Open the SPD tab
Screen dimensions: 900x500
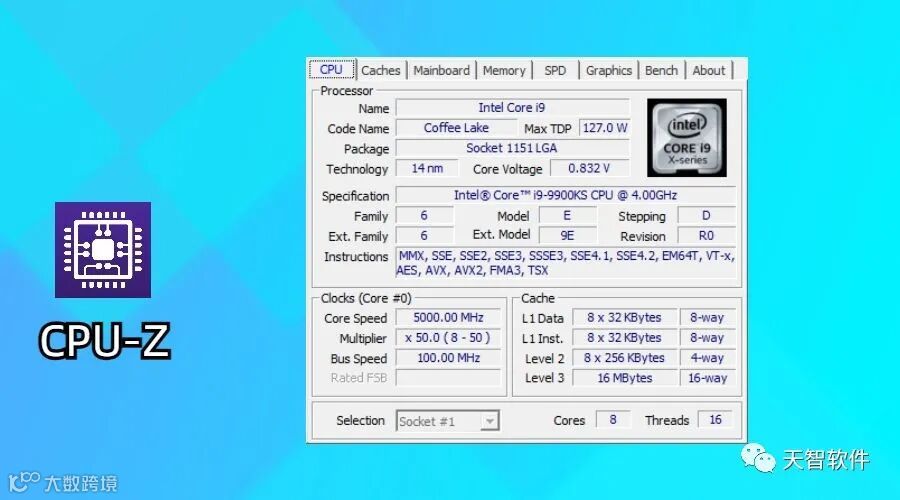click(555, 71)
